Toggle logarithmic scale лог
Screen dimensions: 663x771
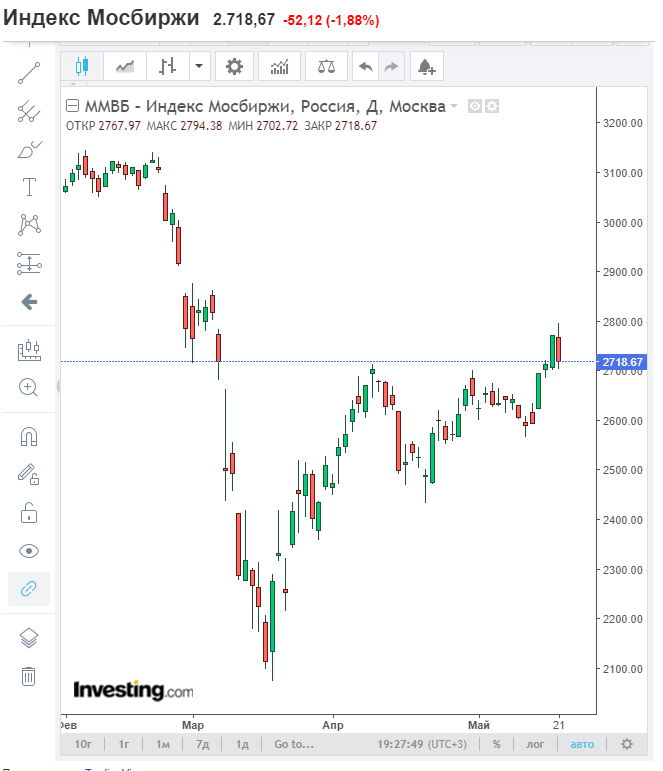click(535, 744)
